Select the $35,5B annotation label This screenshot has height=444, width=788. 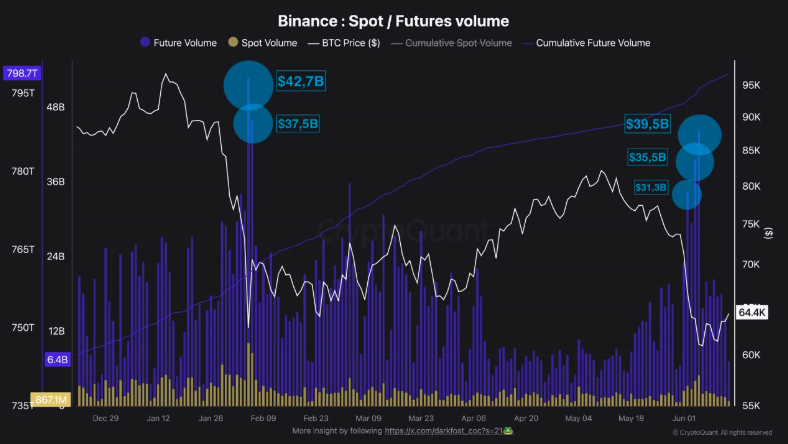coord(647,157)
